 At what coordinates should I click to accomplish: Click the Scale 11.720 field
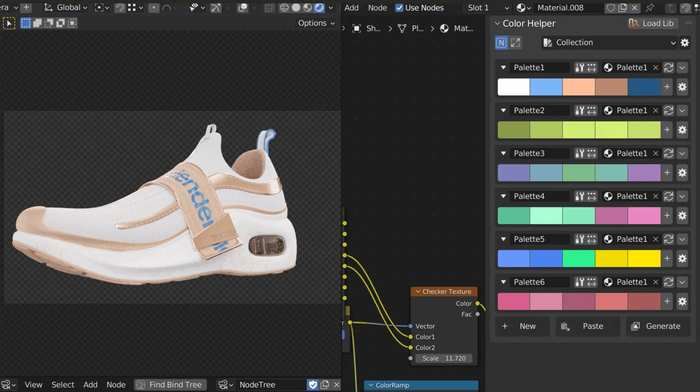[443, 358]
